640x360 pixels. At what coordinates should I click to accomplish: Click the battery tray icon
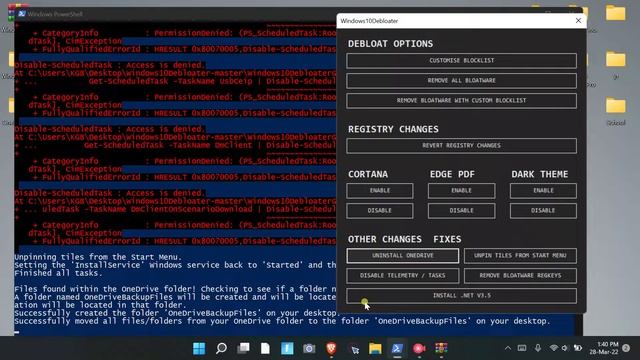(x=578, y=348)
